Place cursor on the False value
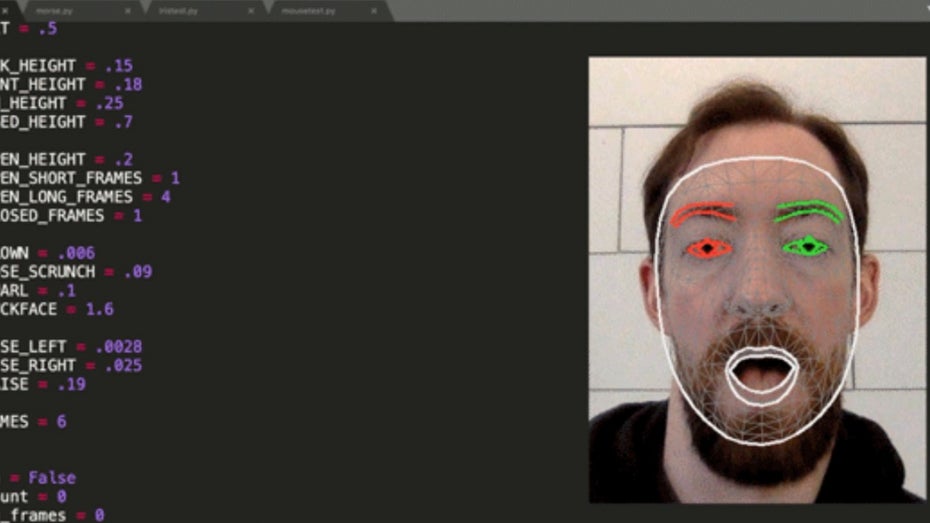 (x=52, y=478)
